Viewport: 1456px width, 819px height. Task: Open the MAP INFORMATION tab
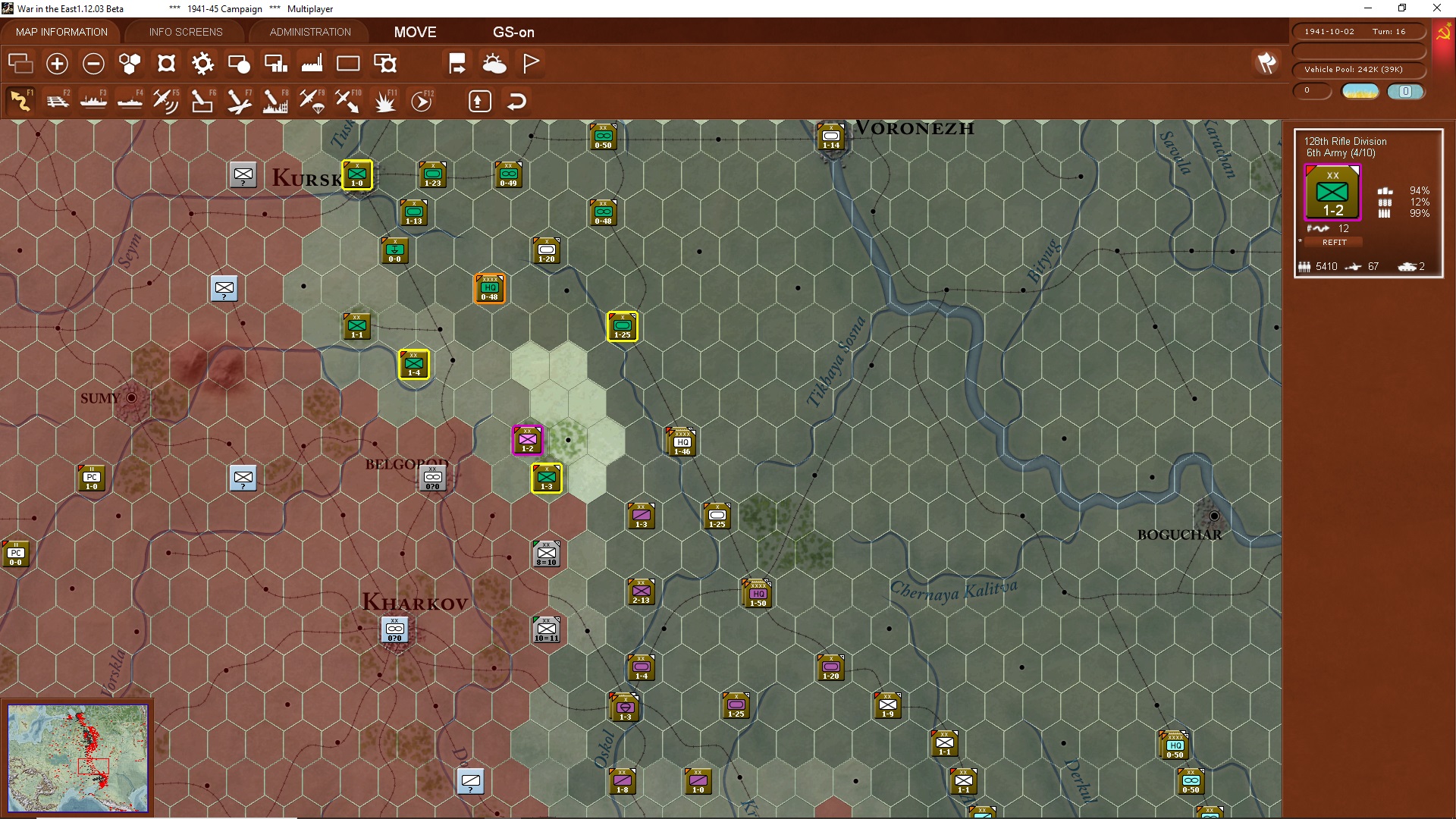61,32
